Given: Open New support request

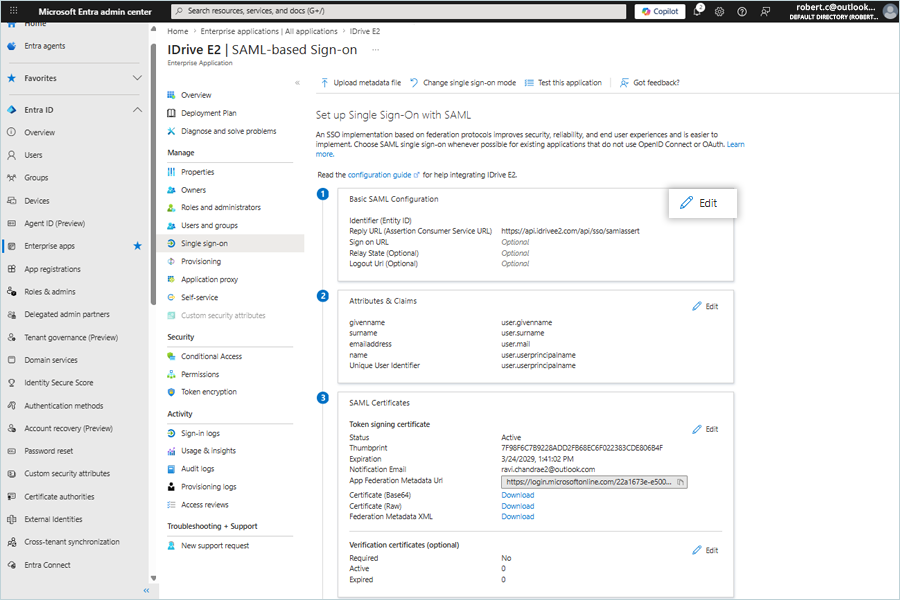Looking at the screenshot, I should tap(215, 546).
